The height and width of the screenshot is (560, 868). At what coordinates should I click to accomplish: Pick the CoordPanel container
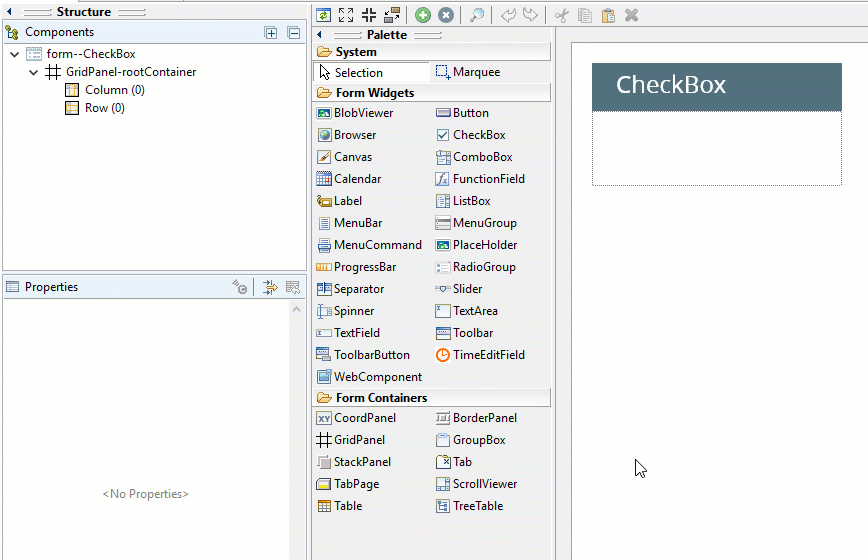tap(356, 418)
